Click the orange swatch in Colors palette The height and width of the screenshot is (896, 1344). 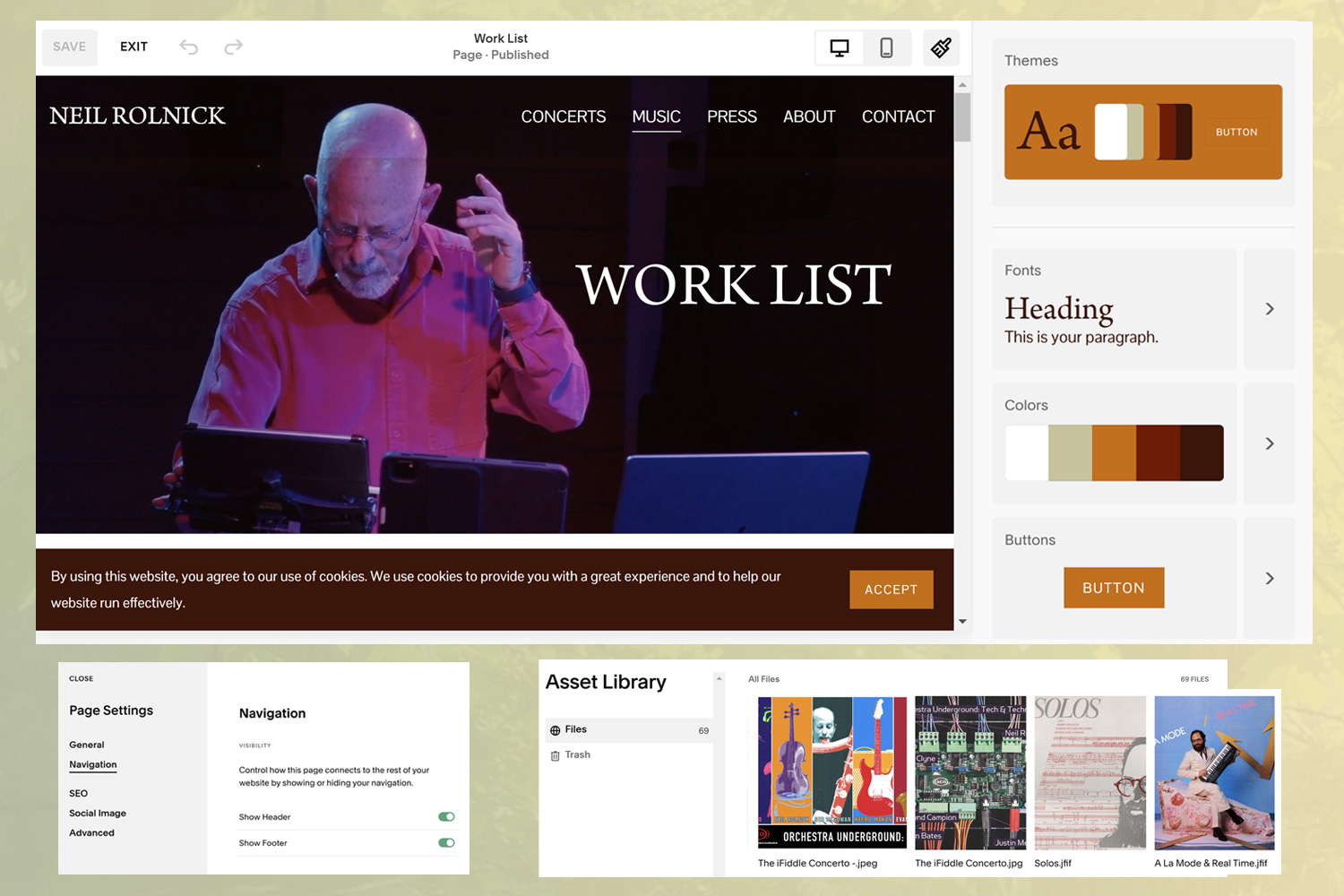1114,452
